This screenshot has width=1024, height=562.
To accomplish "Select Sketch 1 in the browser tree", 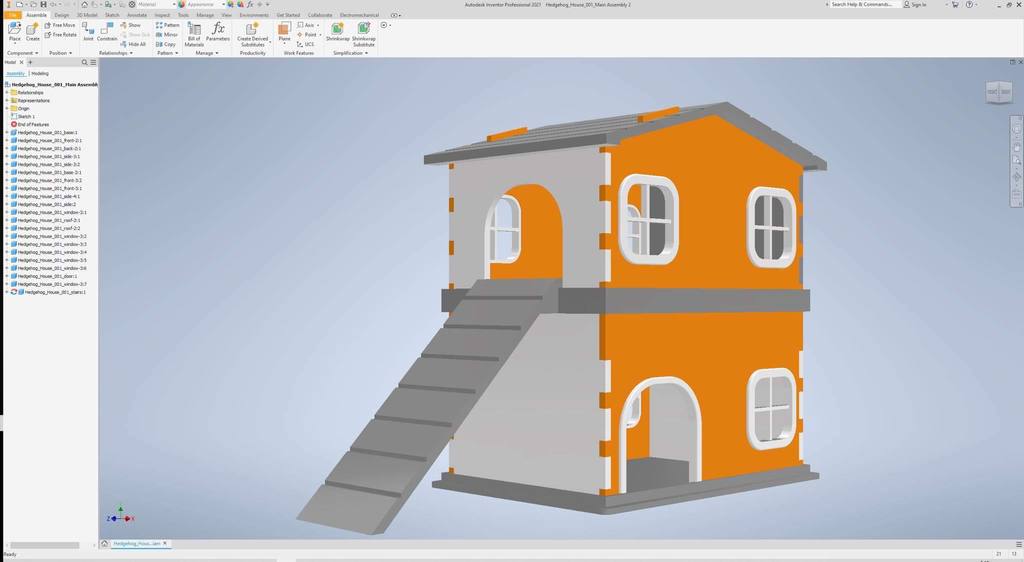I will click(x=26, y=116).
